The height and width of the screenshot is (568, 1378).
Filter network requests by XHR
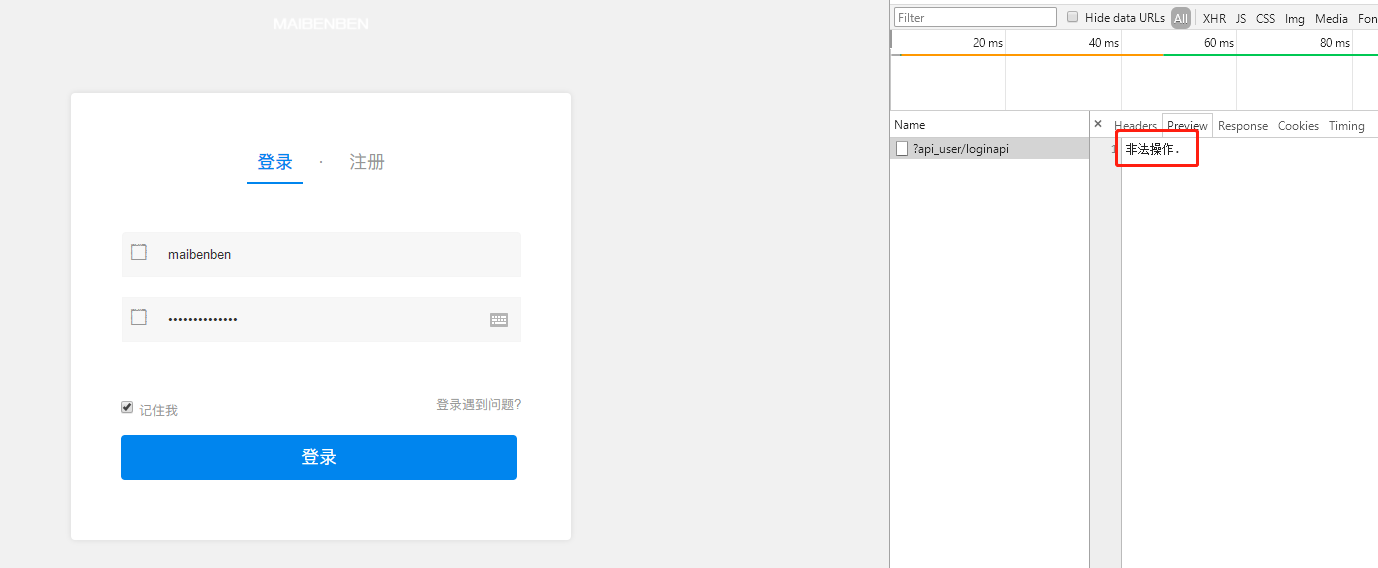pos(1214,18)
